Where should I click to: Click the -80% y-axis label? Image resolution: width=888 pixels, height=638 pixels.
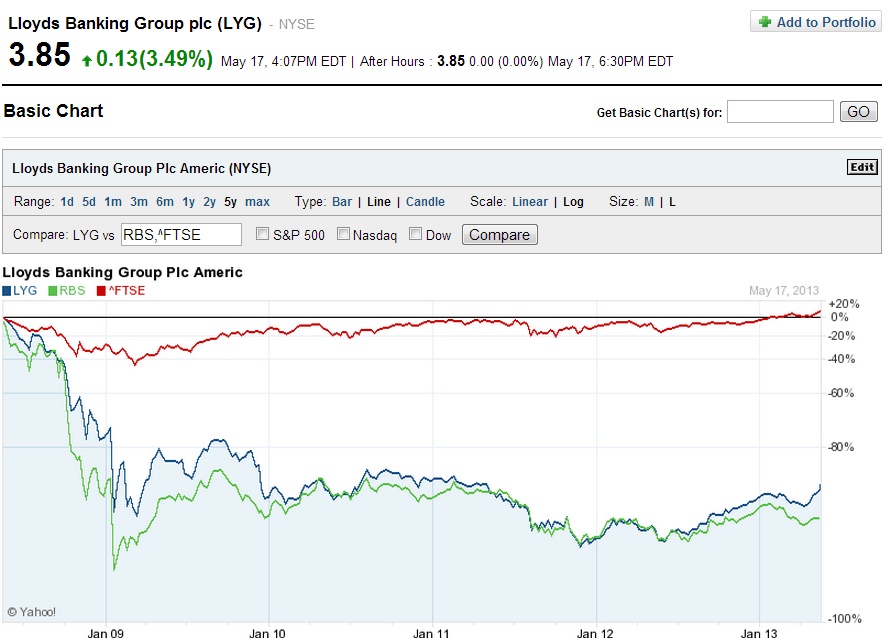[842, 447]
